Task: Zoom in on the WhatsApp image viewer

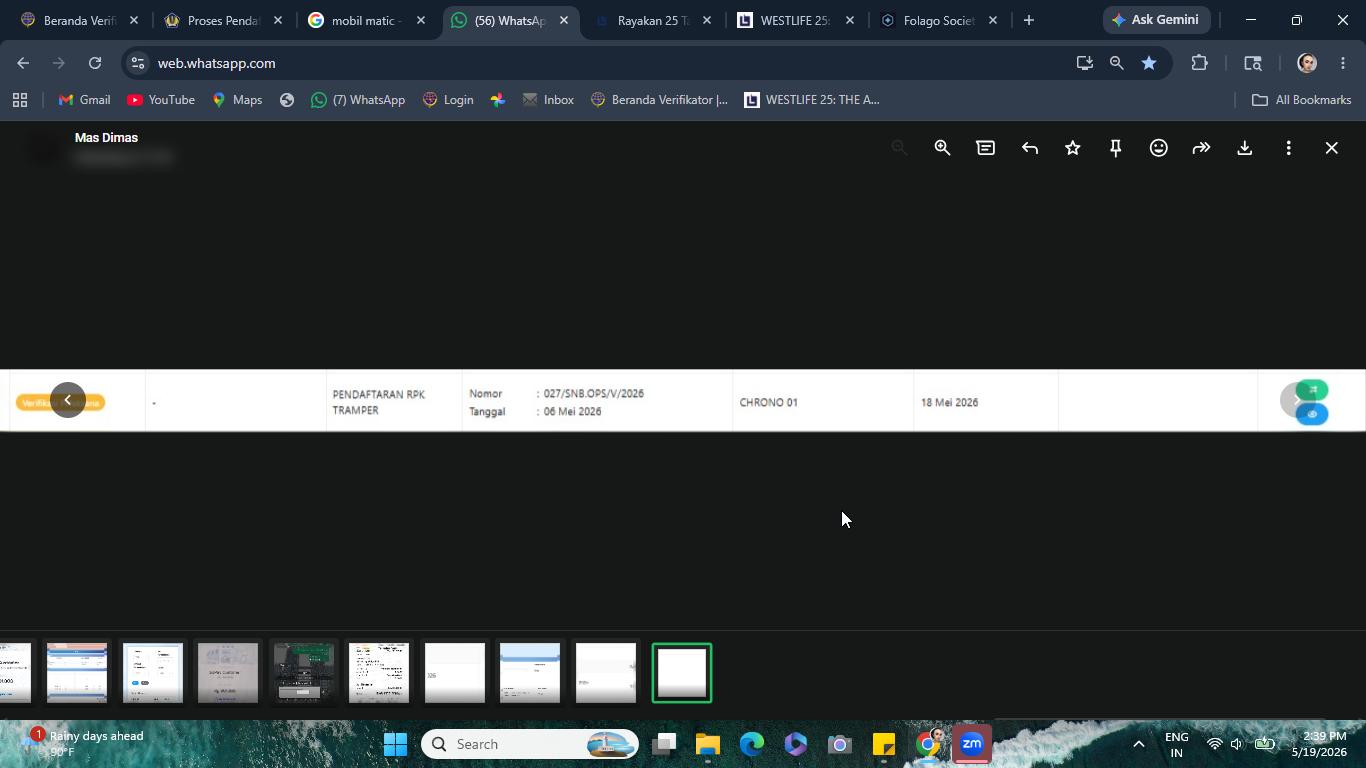Action: [x=942, y=148]
